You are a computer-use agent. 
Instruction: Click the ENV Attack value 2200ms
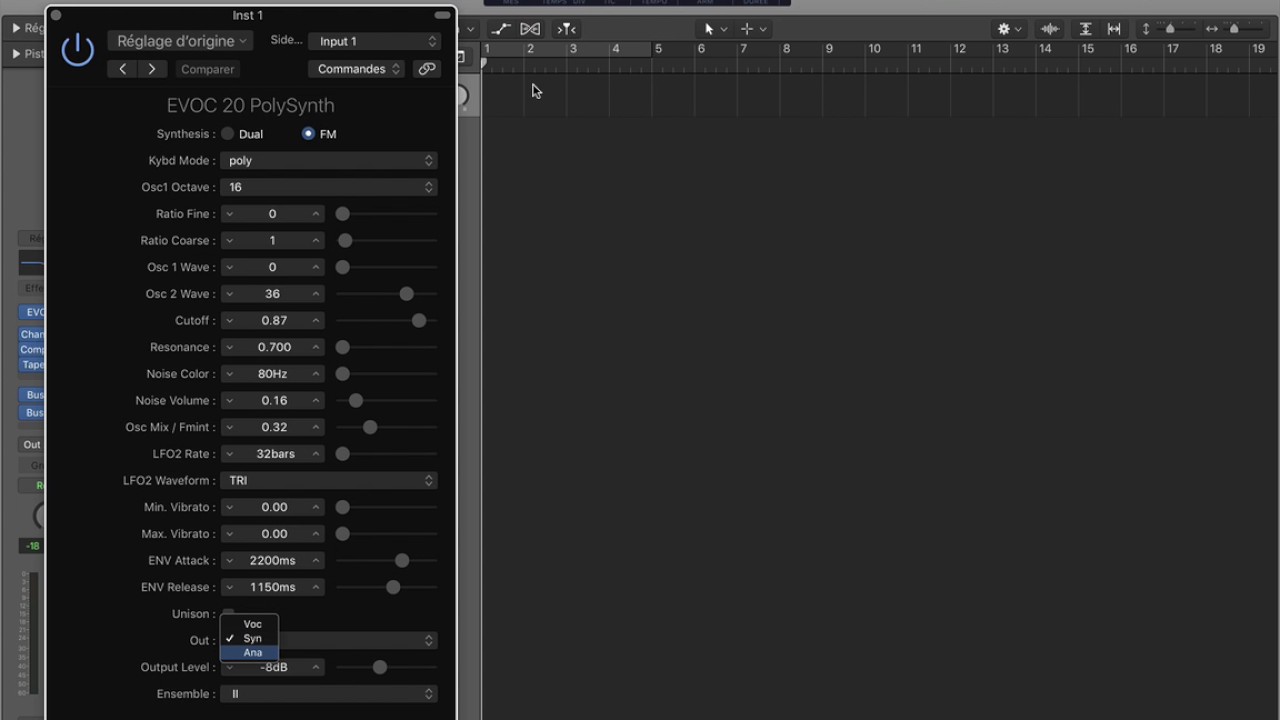tap(273, 561)
